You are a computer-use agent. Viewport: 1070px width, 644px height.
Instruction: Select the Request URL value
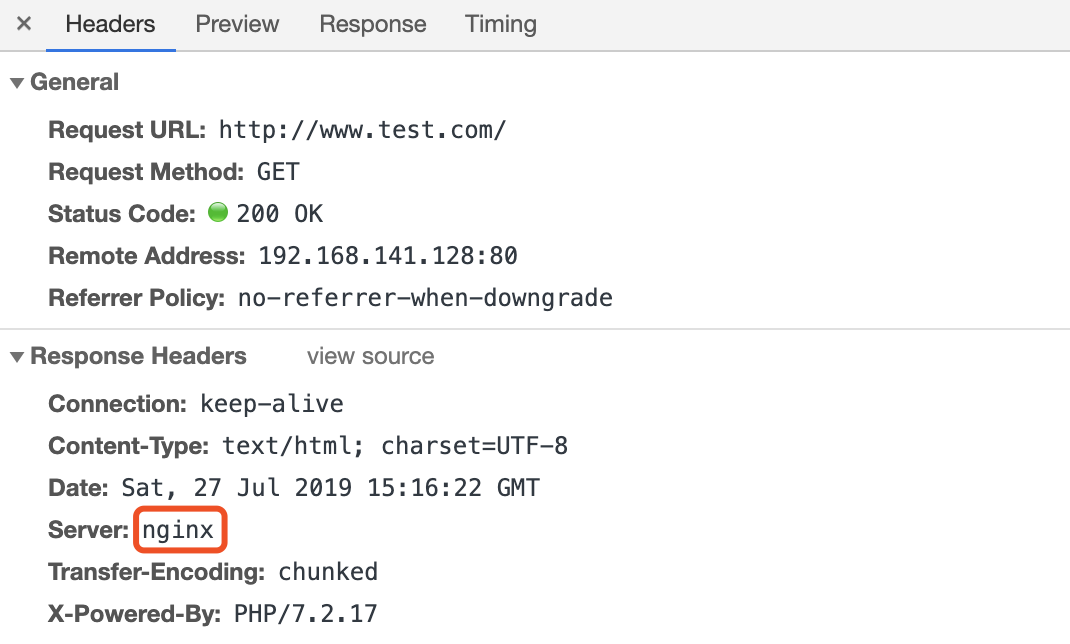coord(362,130)
